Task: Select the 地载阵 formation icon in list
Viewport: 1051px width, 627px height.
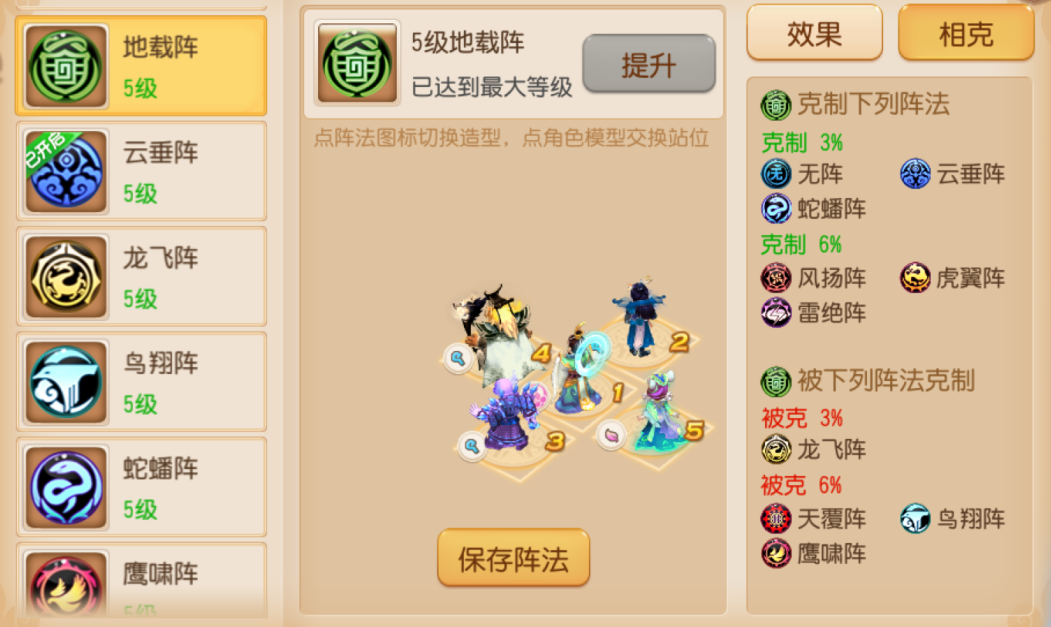Action: point(66,66)
